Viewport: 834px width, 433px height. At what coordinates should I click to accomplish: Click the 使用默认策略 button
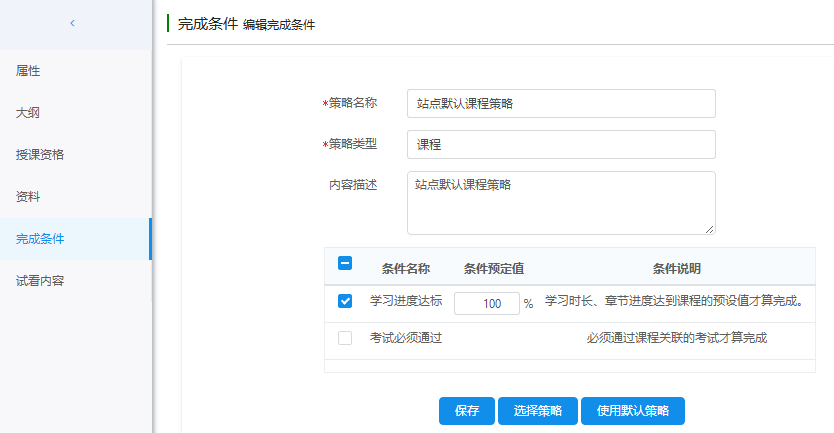pyautogui.click(x=632, y=411)
